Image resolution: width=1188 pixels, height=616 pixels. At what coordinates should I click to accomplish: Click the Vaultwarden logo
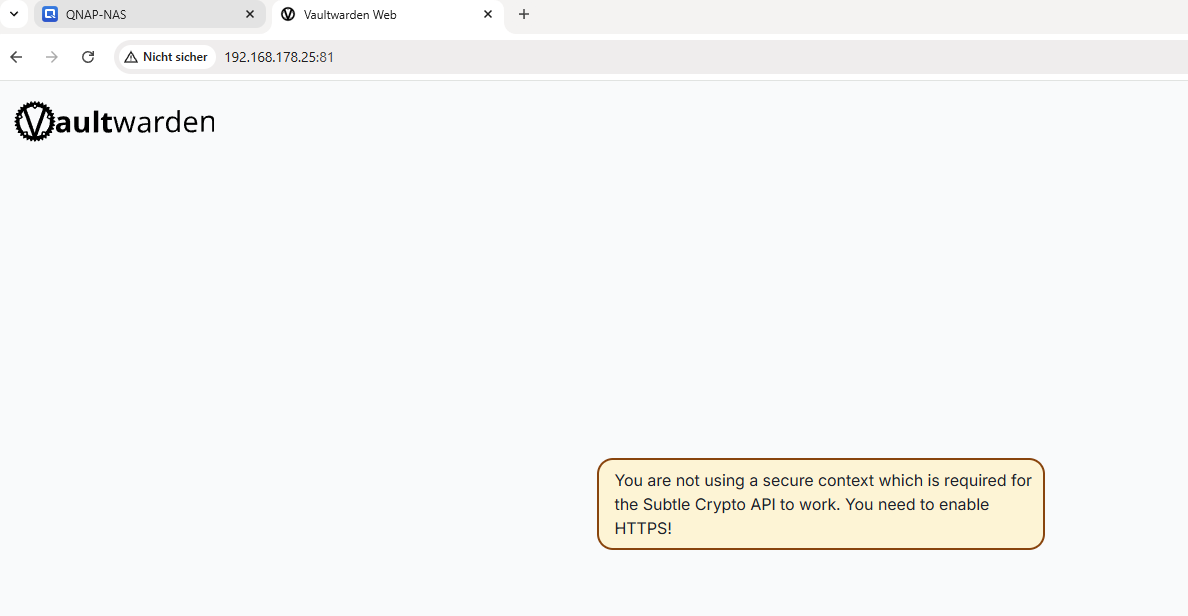[114, 121]
